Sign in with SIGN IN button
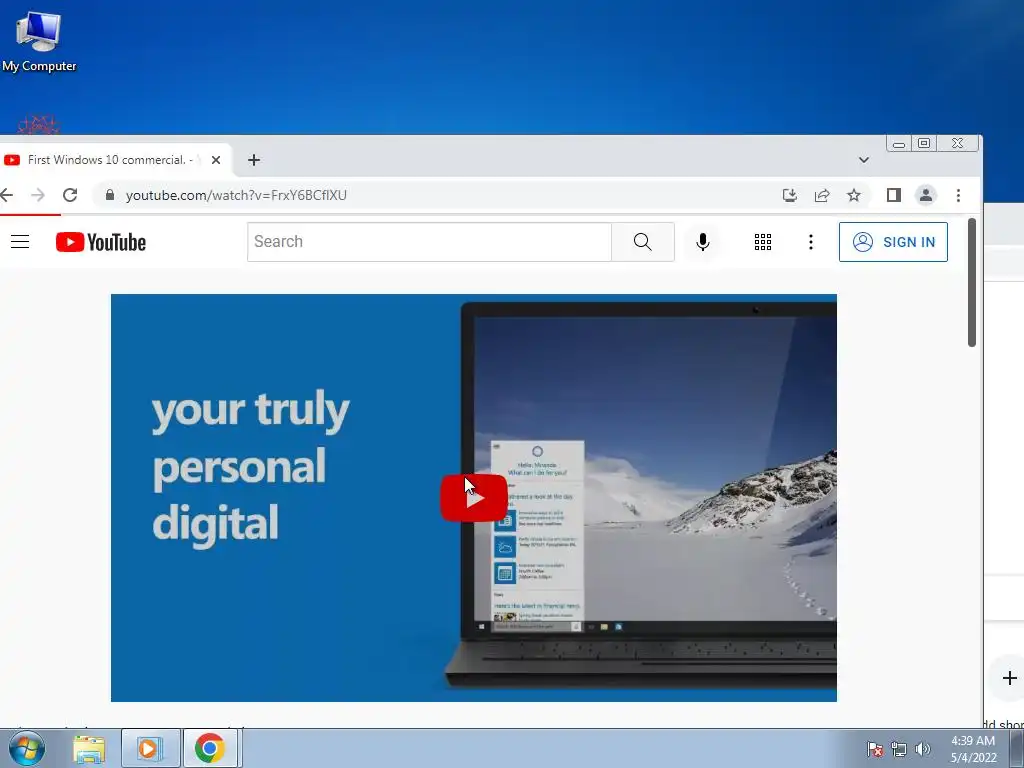The image size is (1024, 768). pos(893,242)
